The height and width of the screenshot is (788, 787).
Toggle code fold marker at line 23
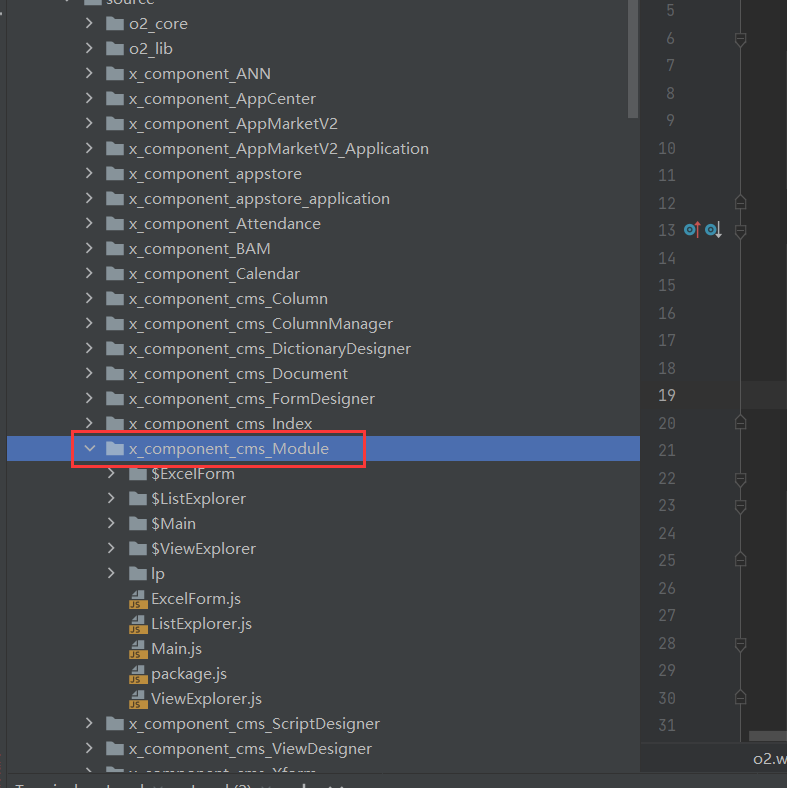click(x=740, y=507)
